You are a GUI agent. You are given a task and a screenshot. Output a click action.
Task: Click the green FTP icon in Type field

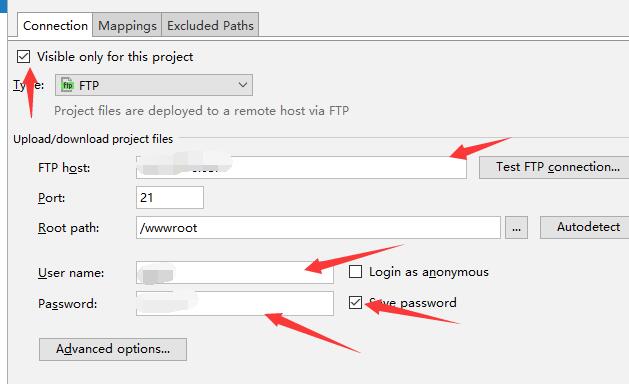coord(67,85)
